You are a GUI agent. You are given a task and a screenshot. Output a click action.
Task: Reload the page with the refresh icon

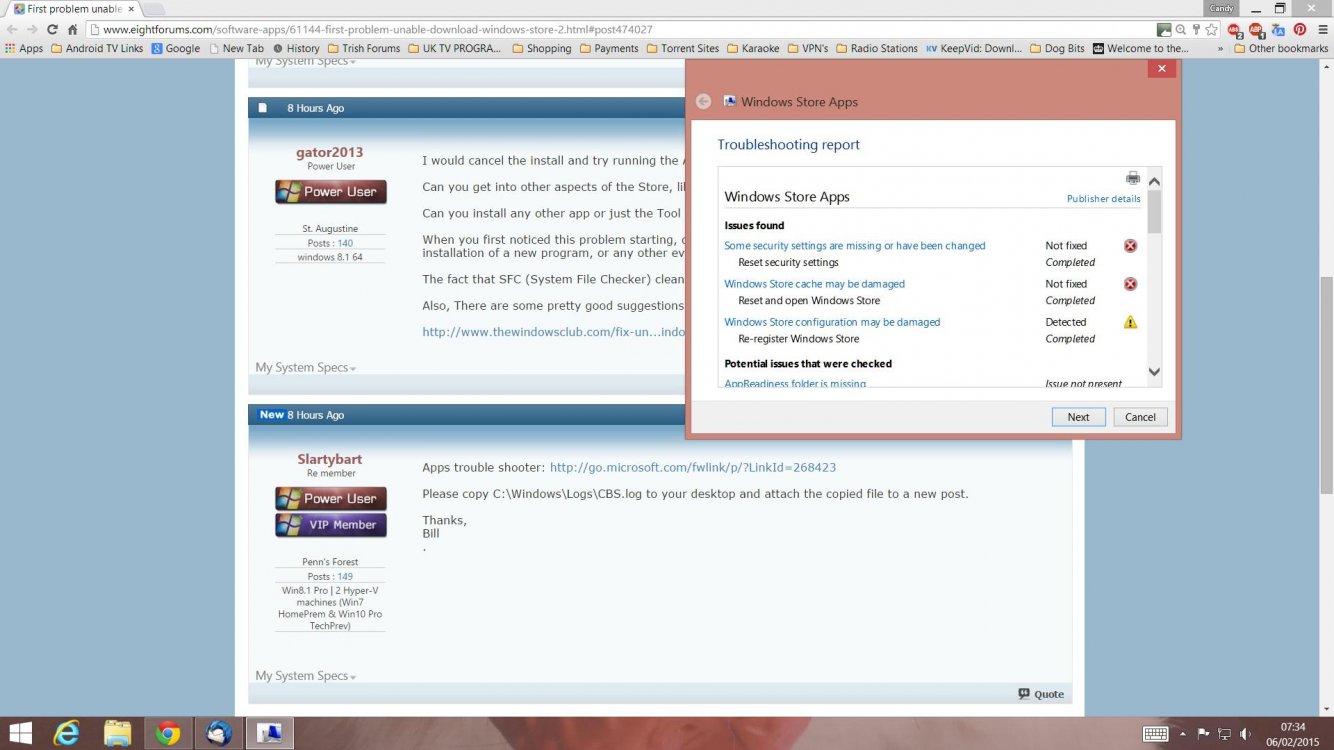[51, 30]
